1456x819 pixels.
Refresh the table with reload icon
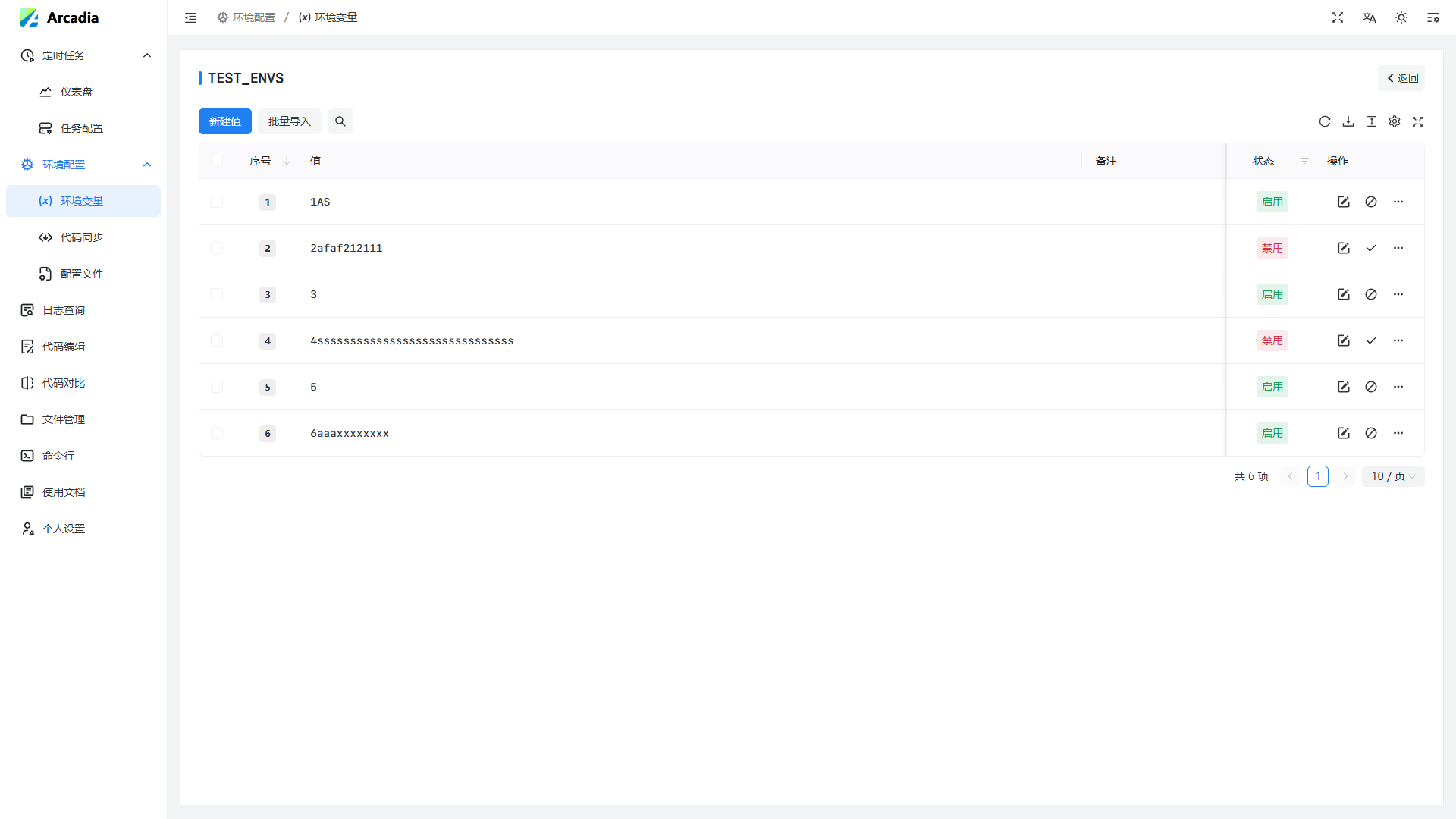tap(1325, 121)
